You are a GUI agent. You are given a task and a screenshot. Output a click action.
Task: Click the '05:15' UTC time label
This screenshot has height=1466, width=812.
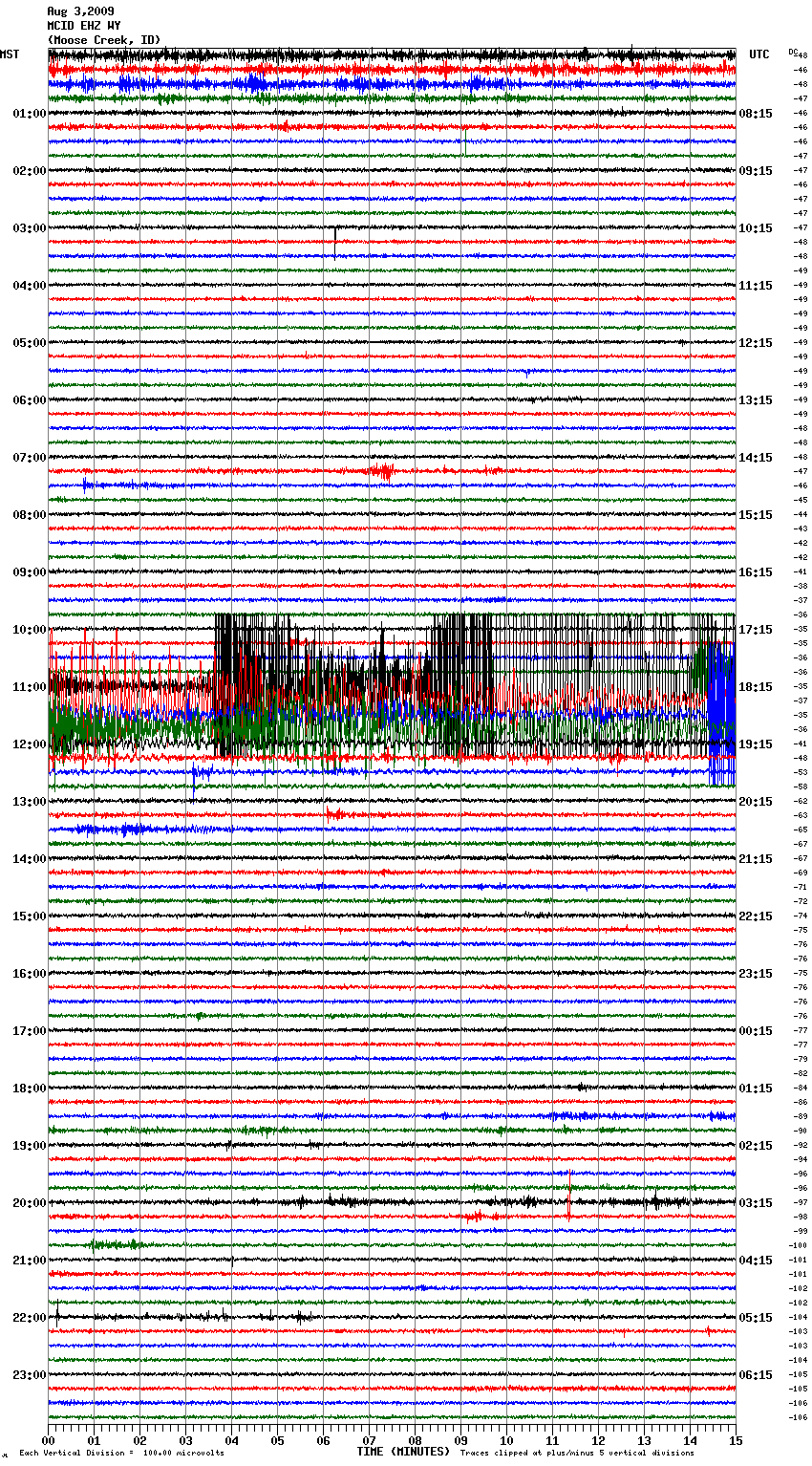[756, 1318]
